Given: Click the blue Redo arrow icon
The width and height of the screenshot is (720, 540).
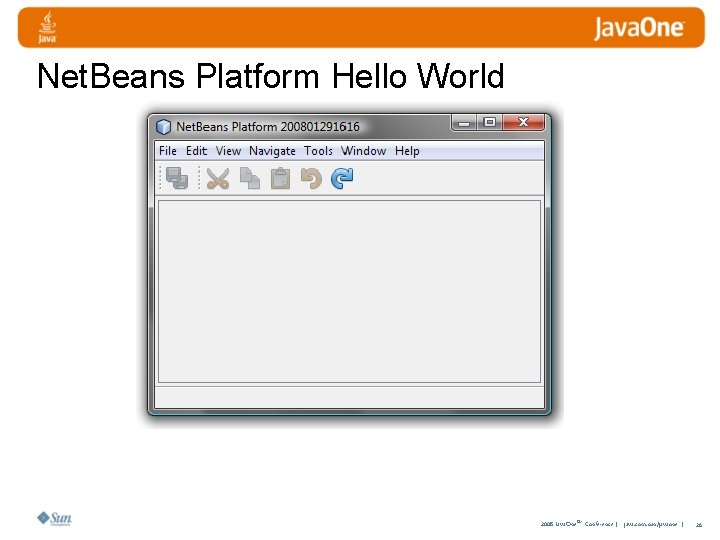Looking at the screenshot, I should [342, 178].
